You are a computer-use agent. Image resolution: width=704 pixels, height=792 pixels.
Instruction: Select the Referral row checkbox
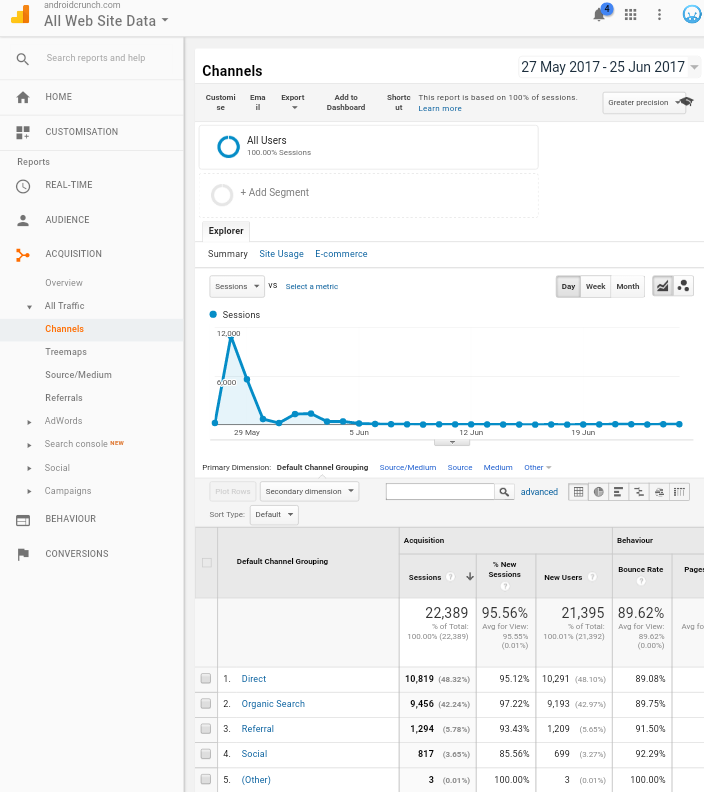pos(206,729)
